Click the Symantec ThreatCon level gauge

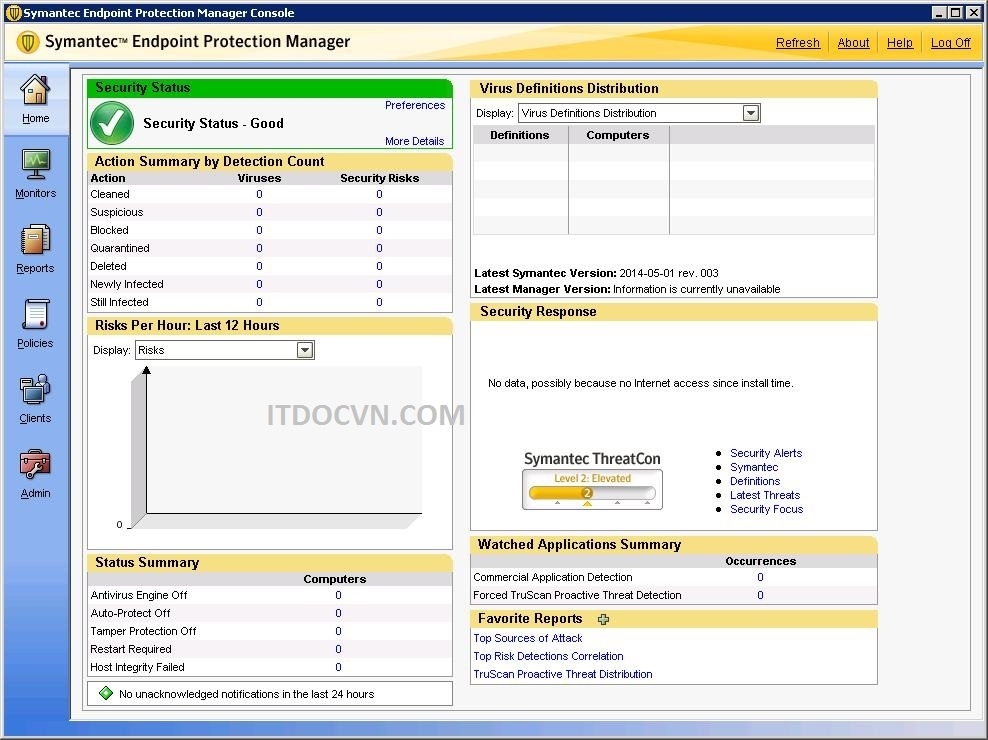592,489
